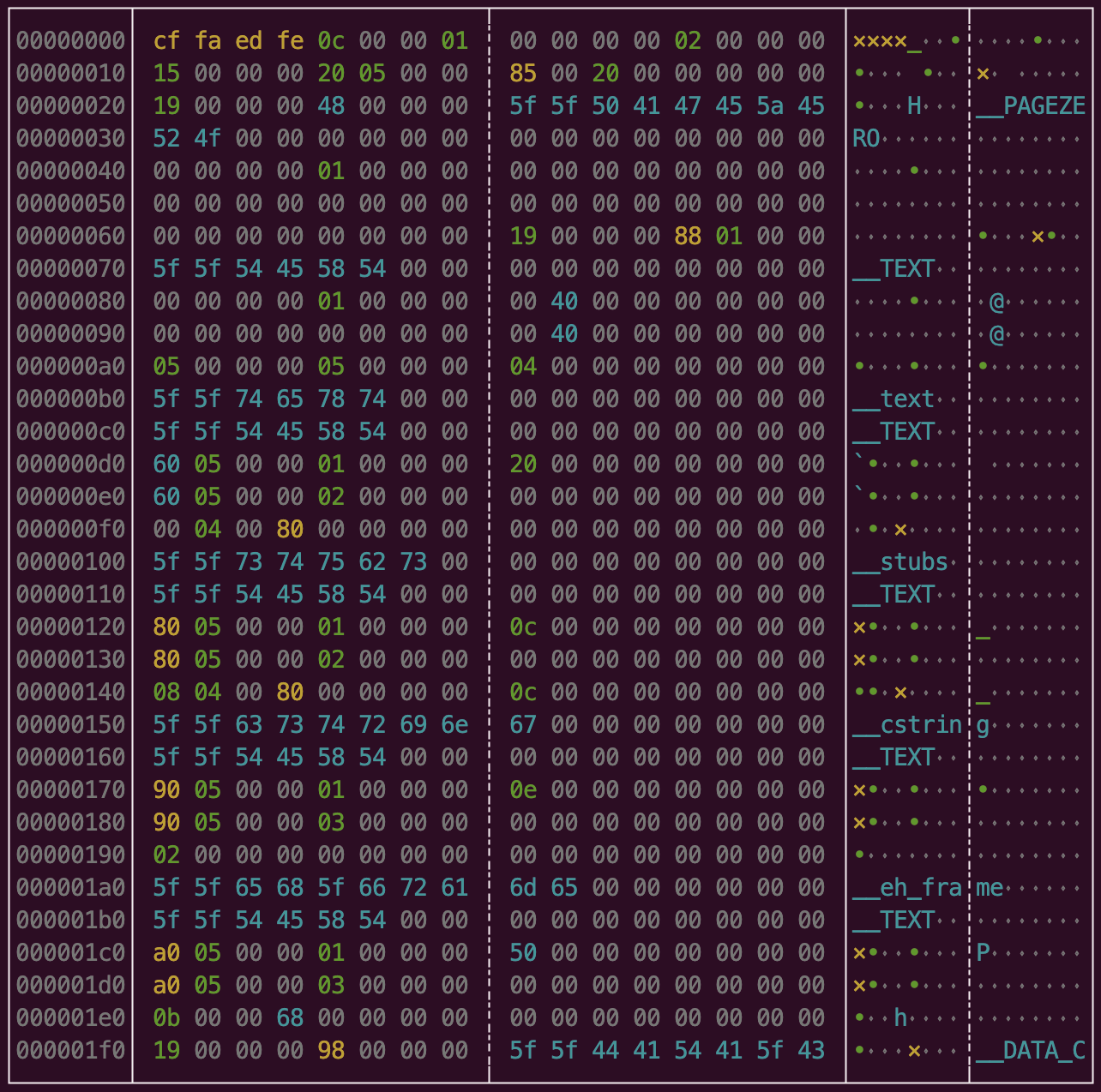Click the yellow '85' byte at row 00000010

point(523,74)
